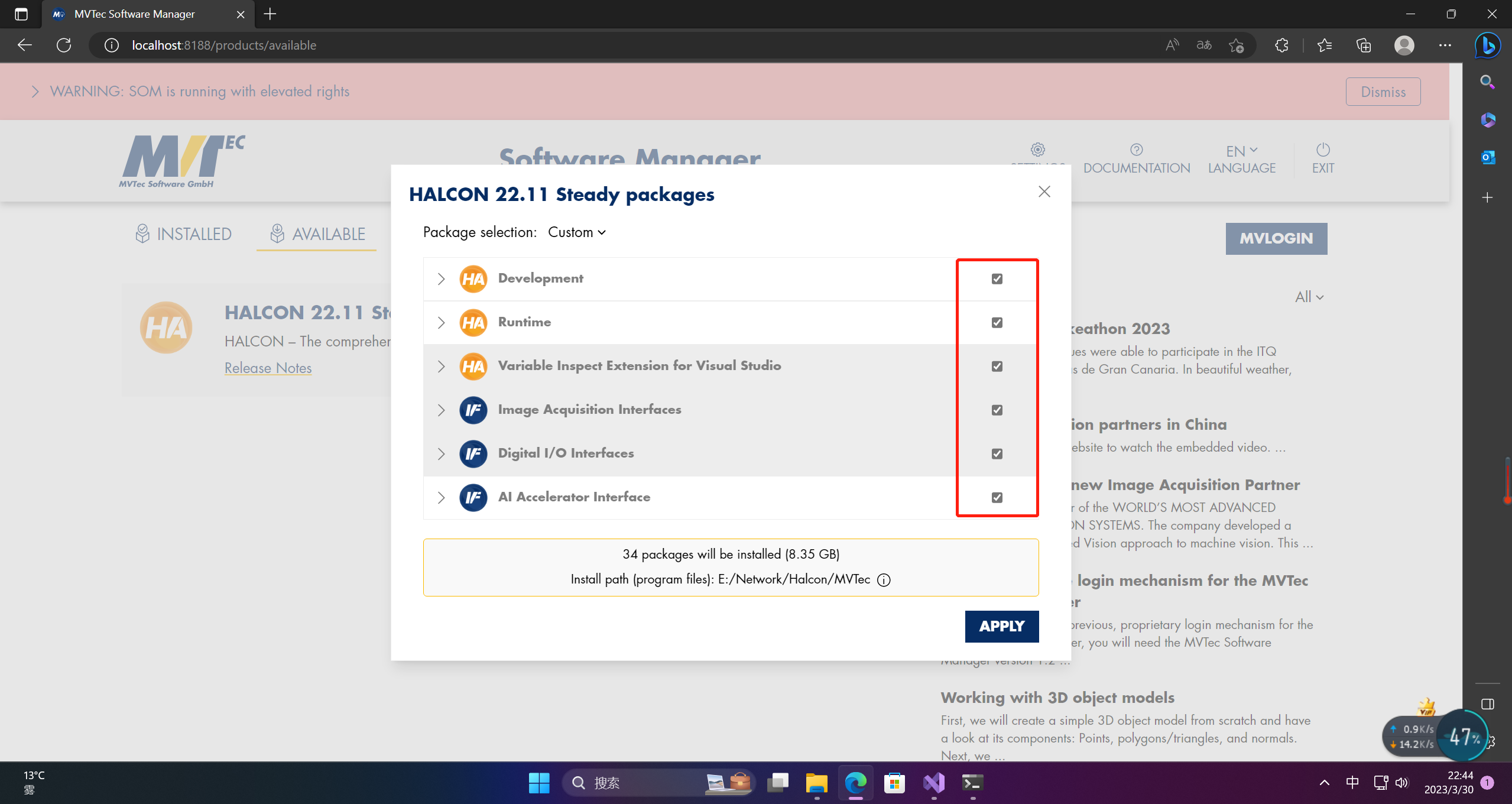Image resolution: width=1512 pixels, height=804 pixels.
Task: Uncheck Image Acquisition Interfaces checkbox
Action: pyautogui.click(x=997, y=410)
